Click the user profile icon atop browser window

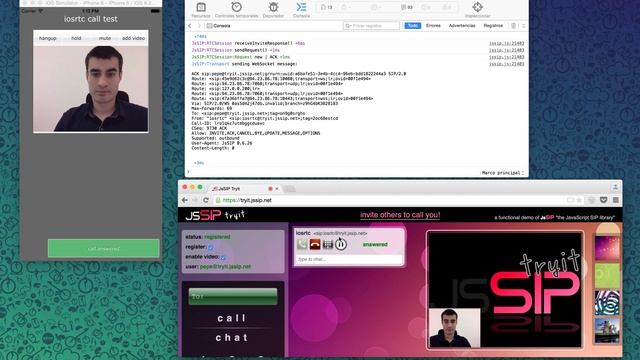tap(615, 187)
